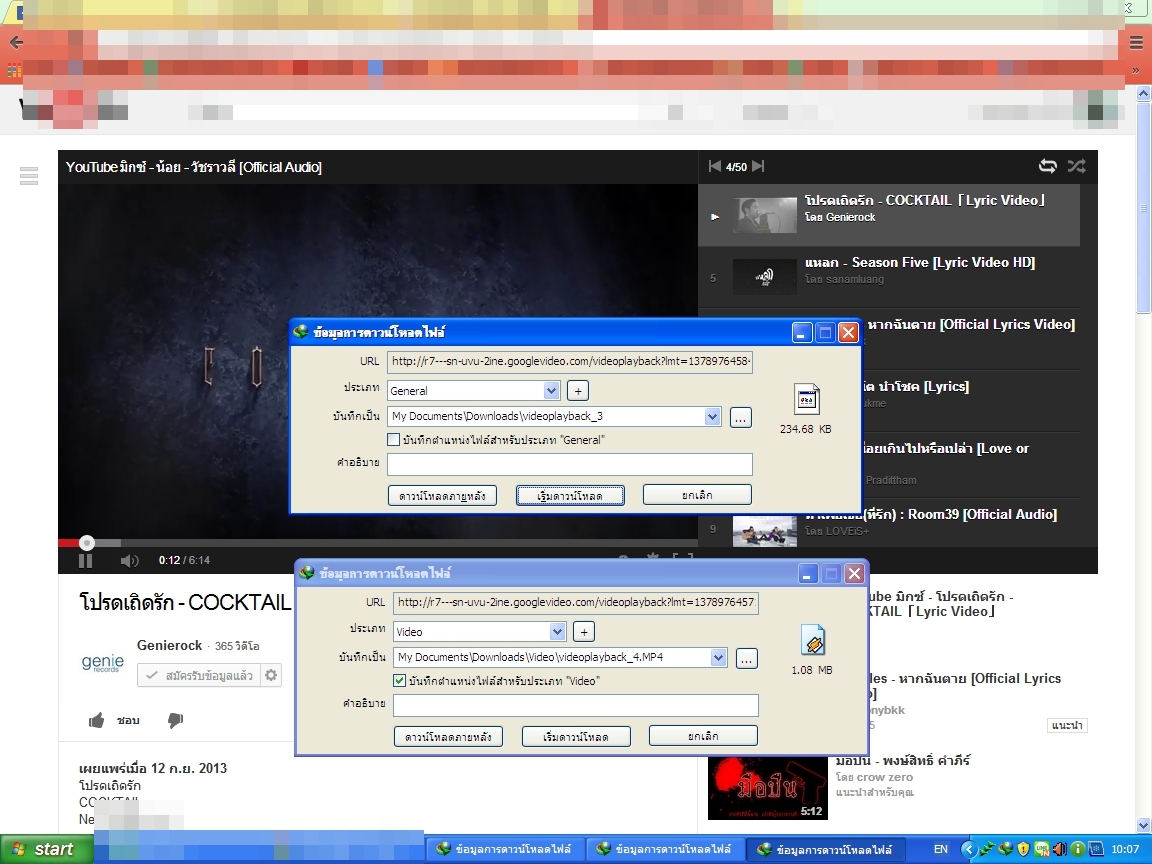1152x864 pixels.
Task: Open YouTube guide hamburger menu
Action: [29, 176]
